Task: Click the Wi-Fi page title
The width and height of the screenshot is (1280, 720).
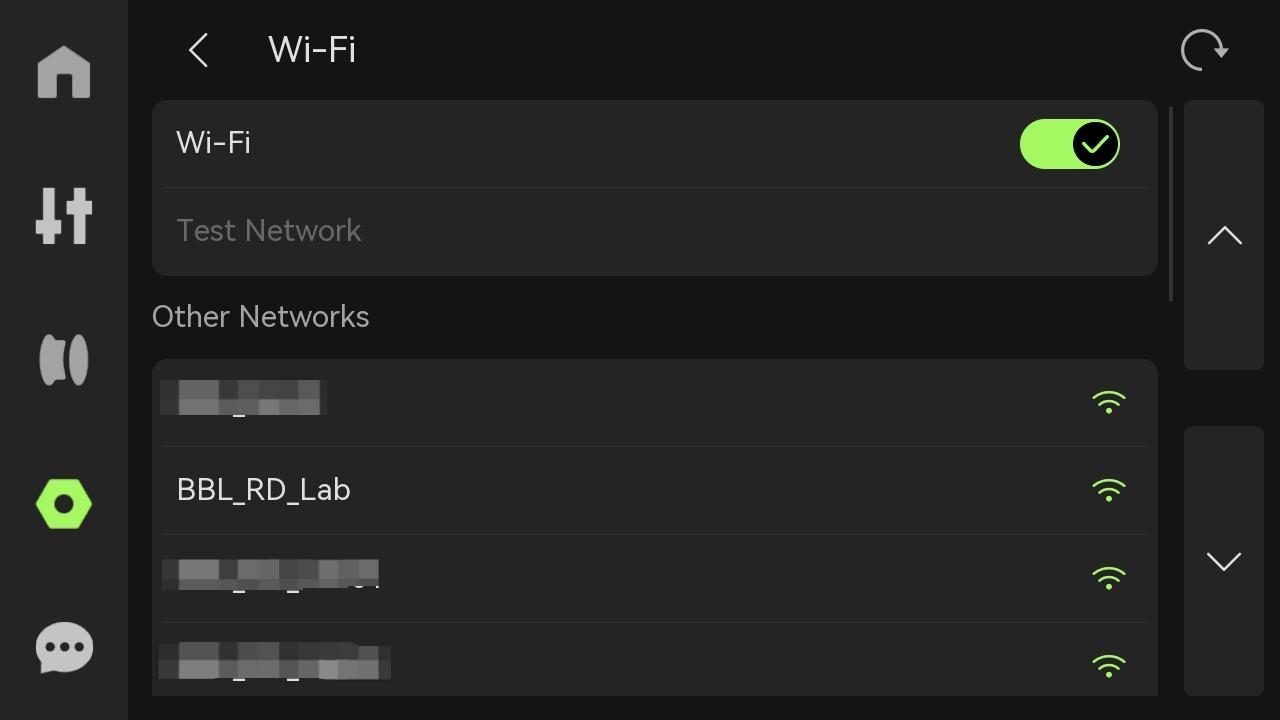Action: (312, 50)
